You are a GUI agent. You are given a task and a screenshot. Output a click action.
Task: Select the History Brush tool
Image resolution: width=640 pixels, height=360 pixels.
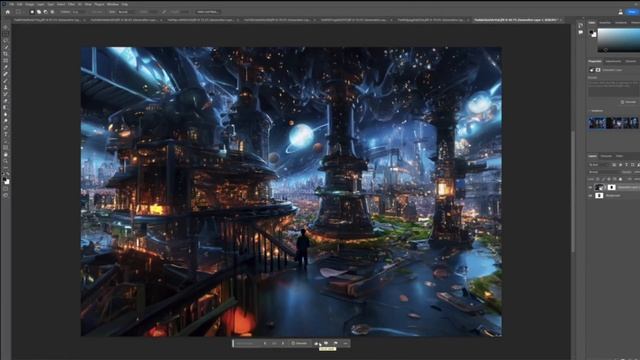[6, 94]
